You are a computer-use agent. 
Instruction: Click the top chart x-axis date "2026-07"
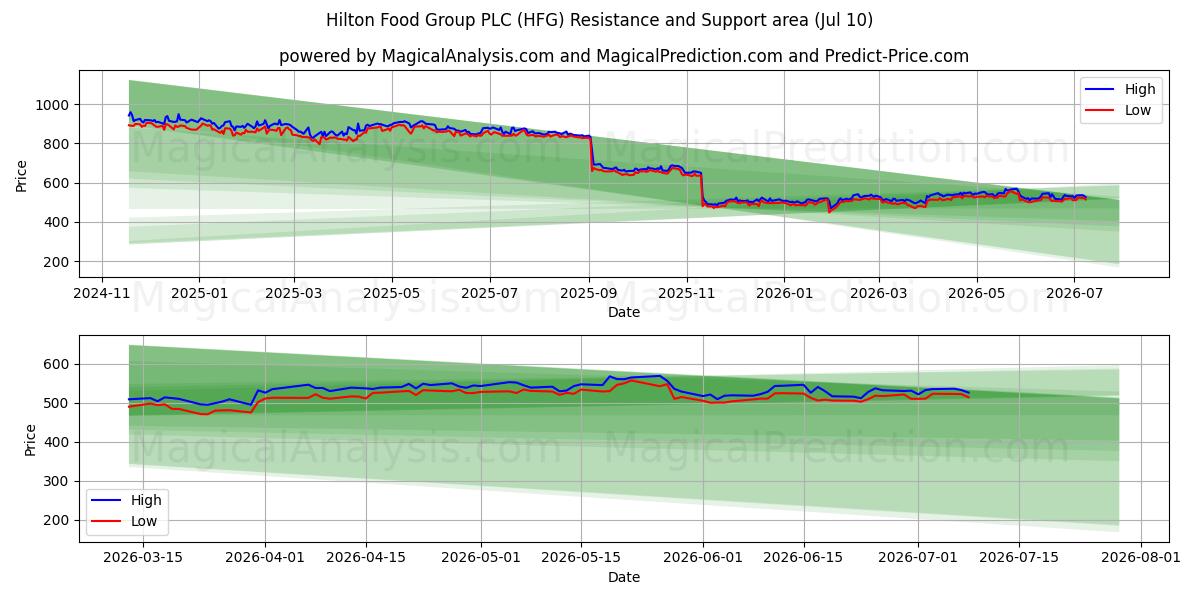(1074, 294)
